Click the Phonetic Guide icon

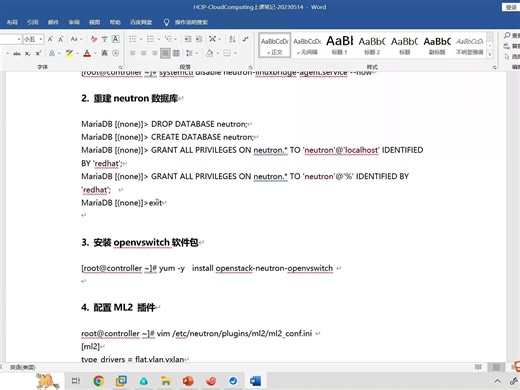[x=105, y=39]
